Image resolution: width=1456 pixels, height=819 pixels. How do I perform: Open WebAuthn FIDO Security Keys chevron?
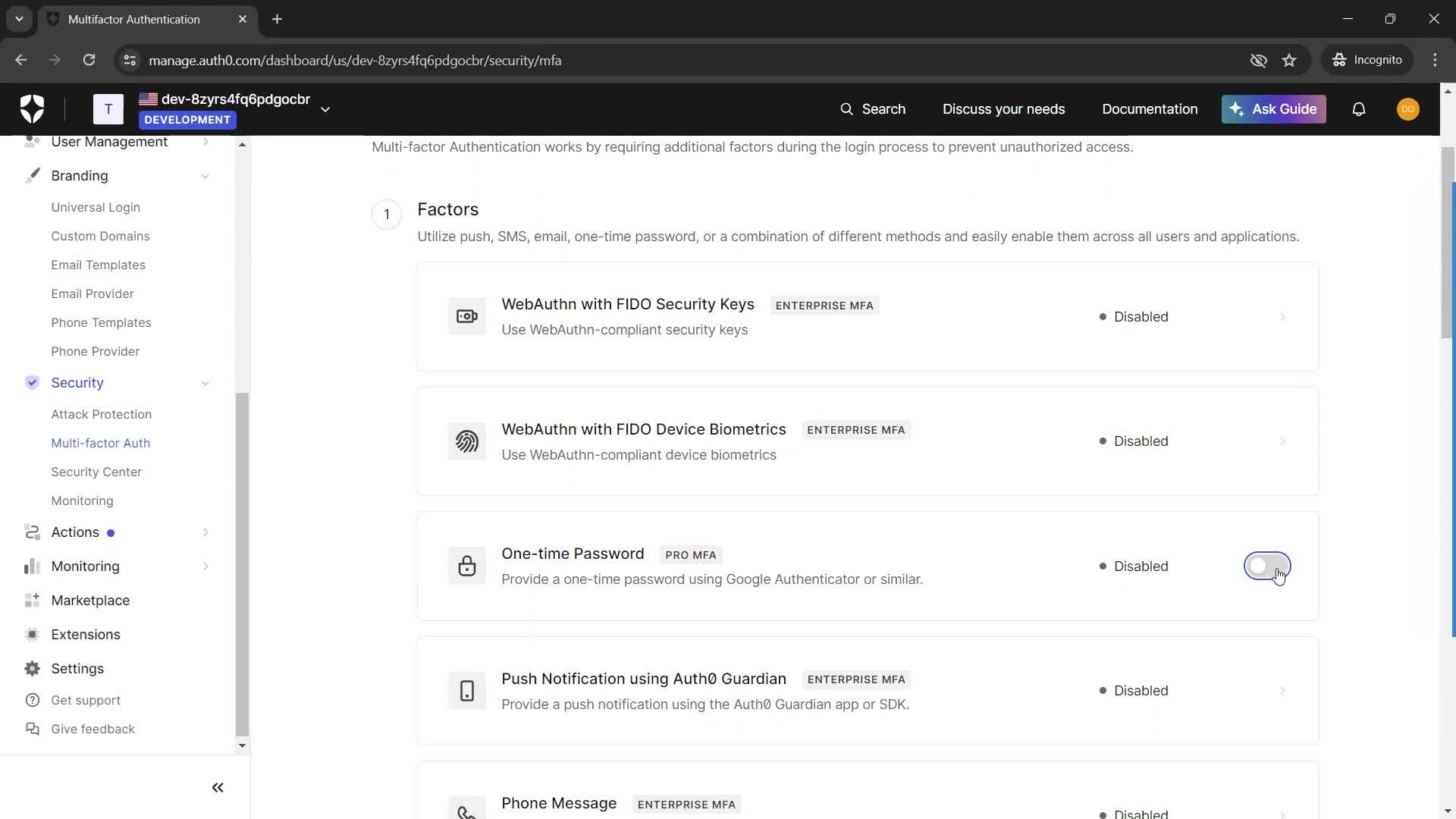pyautogui.click(x=1283, y=317)
